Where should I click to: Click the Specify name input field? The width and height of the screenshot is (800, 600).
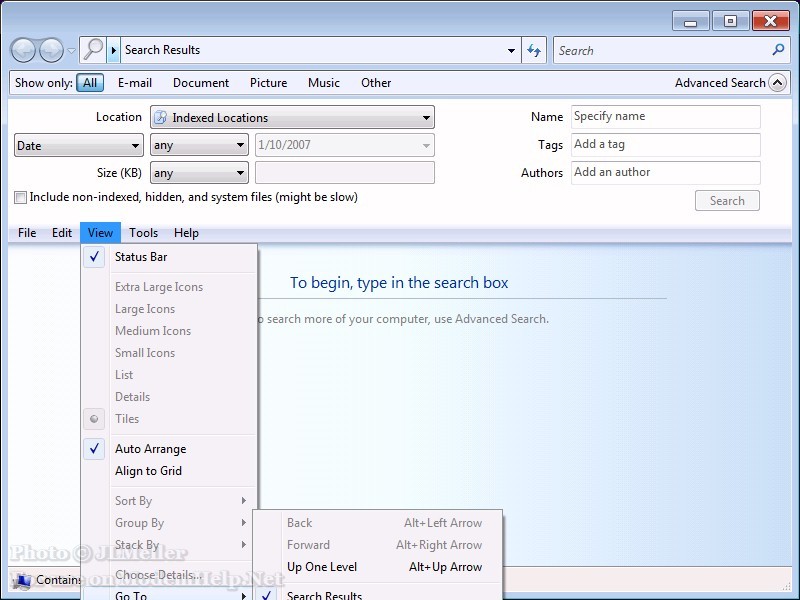[665, 117]
